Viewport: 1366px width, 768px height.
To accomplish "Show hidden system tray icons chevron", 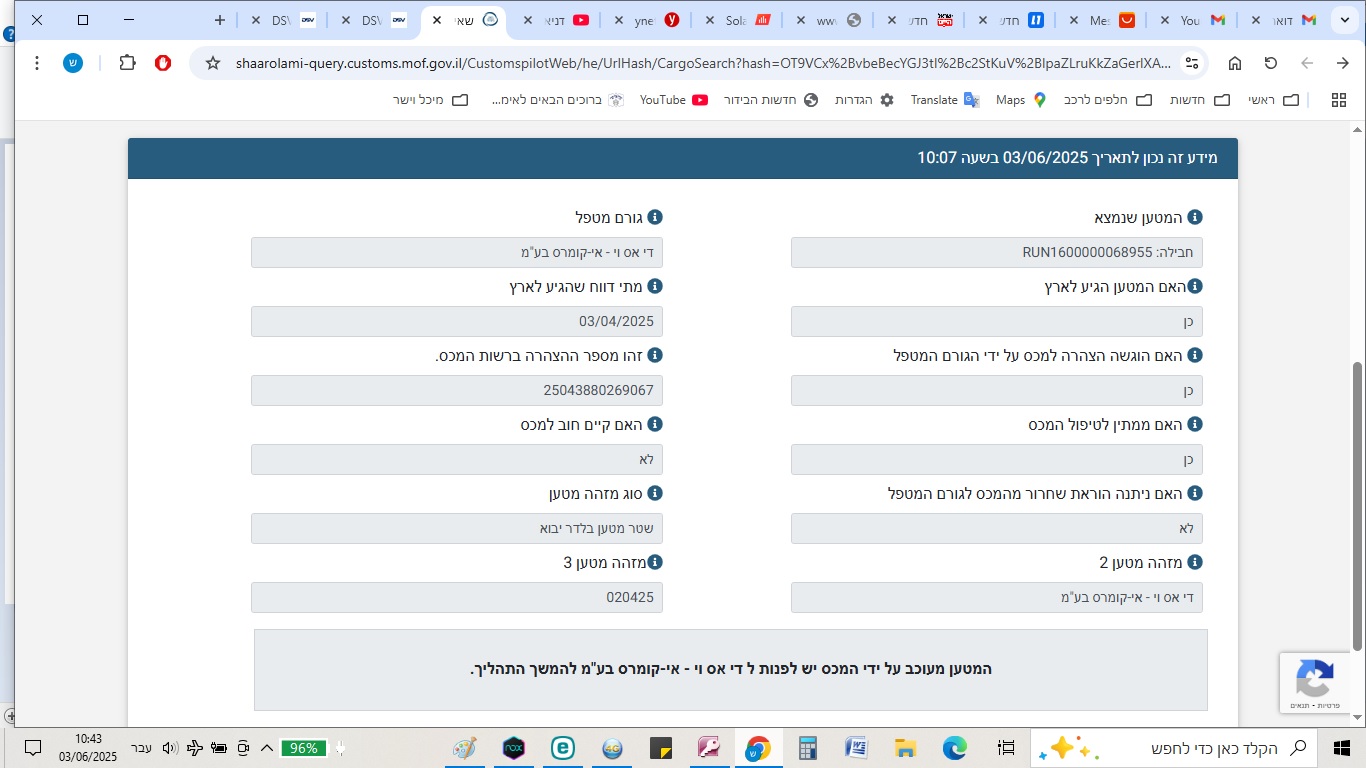I will pyautogui.click(x=267, y=748).
